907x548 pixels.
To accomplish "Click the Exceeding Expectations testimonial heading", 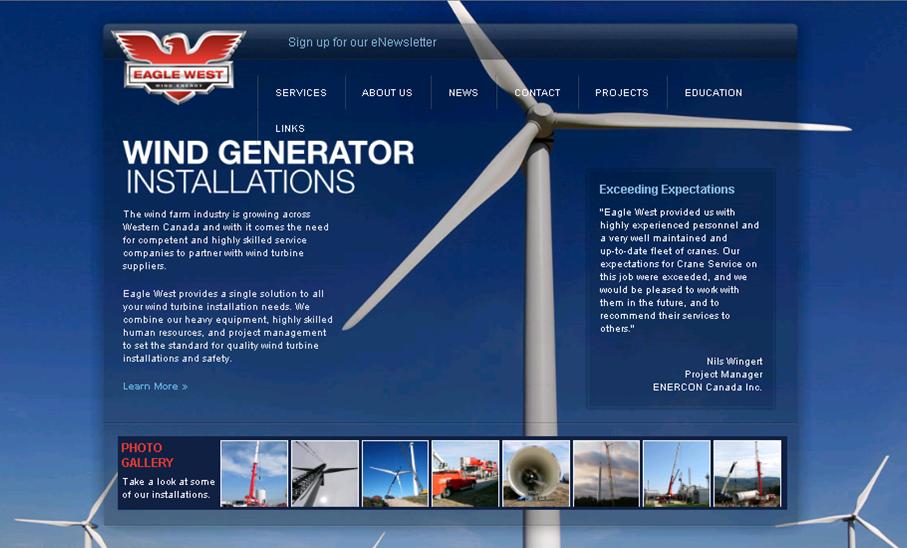I will (x=666, y=189).
